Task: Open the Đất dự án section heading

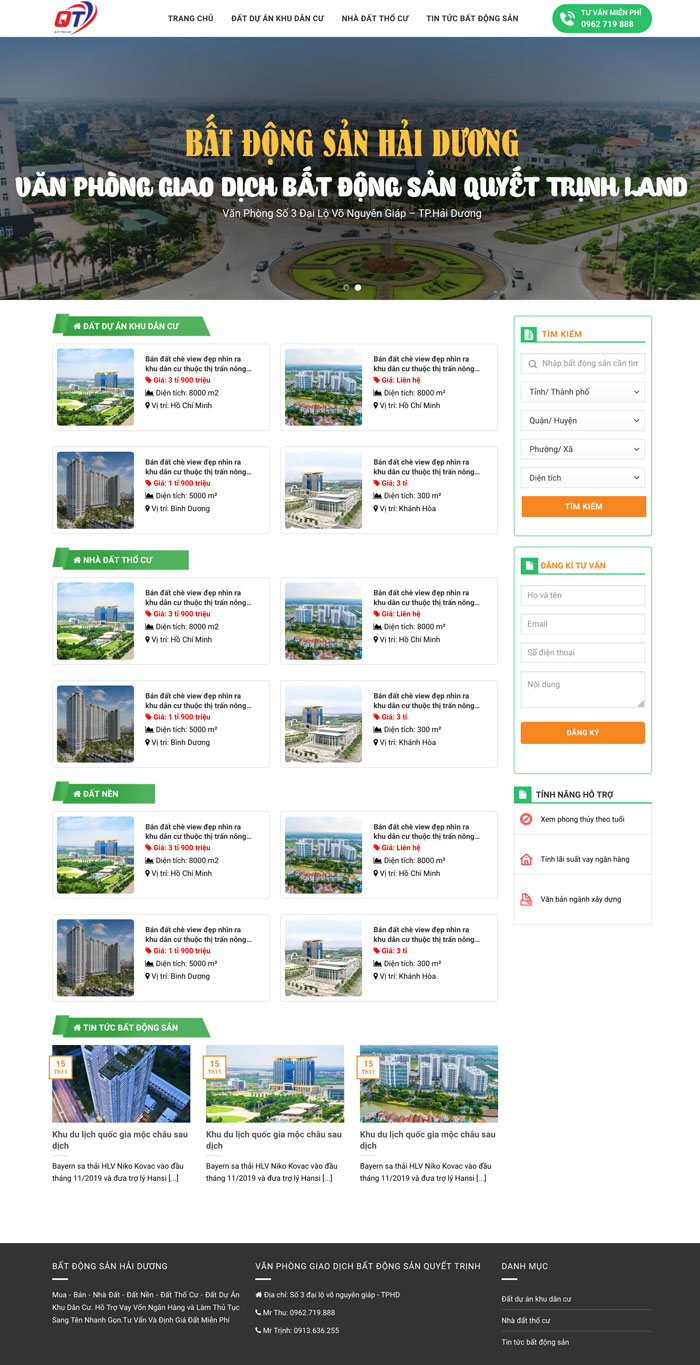Action: tap(131, 326)
